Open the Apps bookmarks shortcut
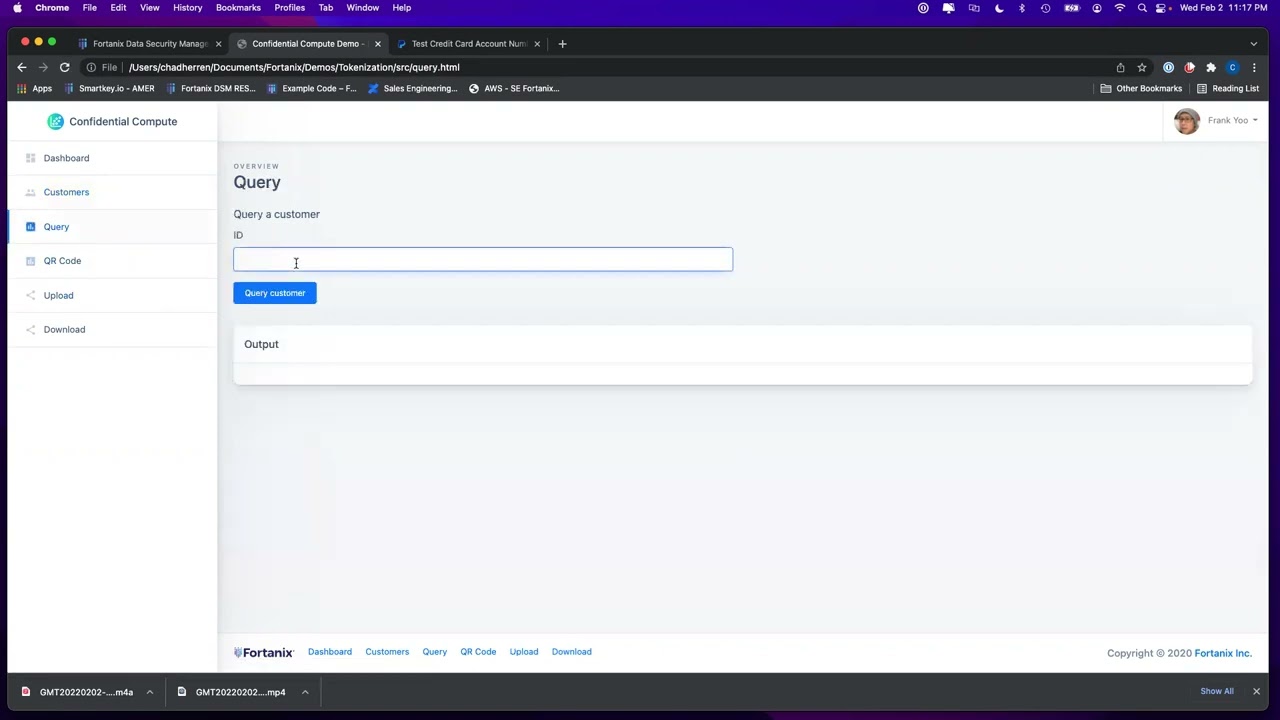This screenshot has width=1280, height=720. click(x=34, y=88)
